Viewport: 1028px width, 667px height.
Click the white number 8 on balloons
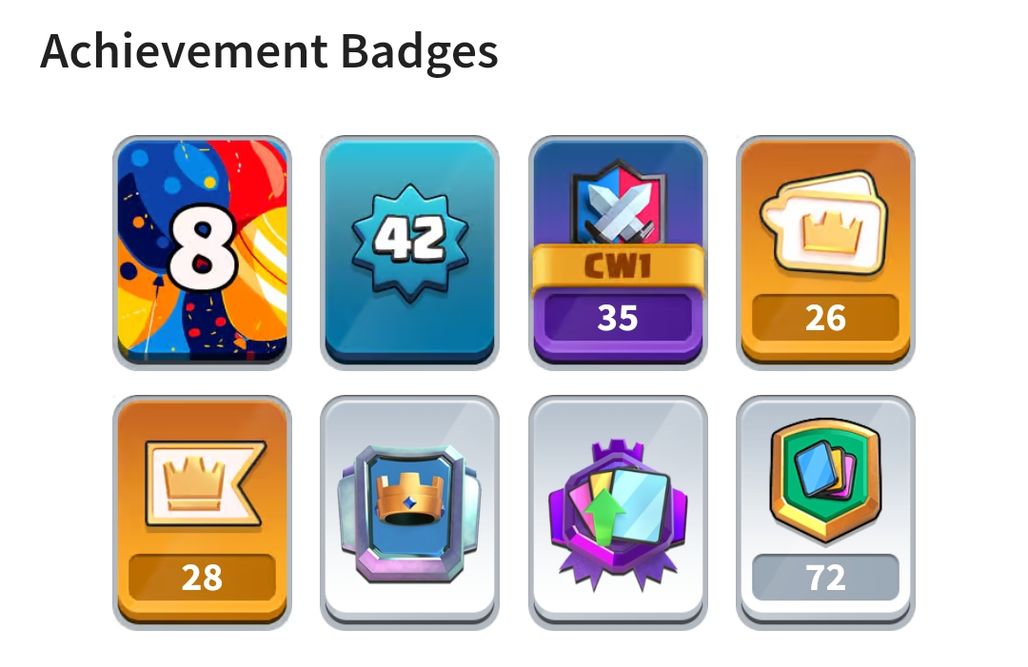[202, 247]
